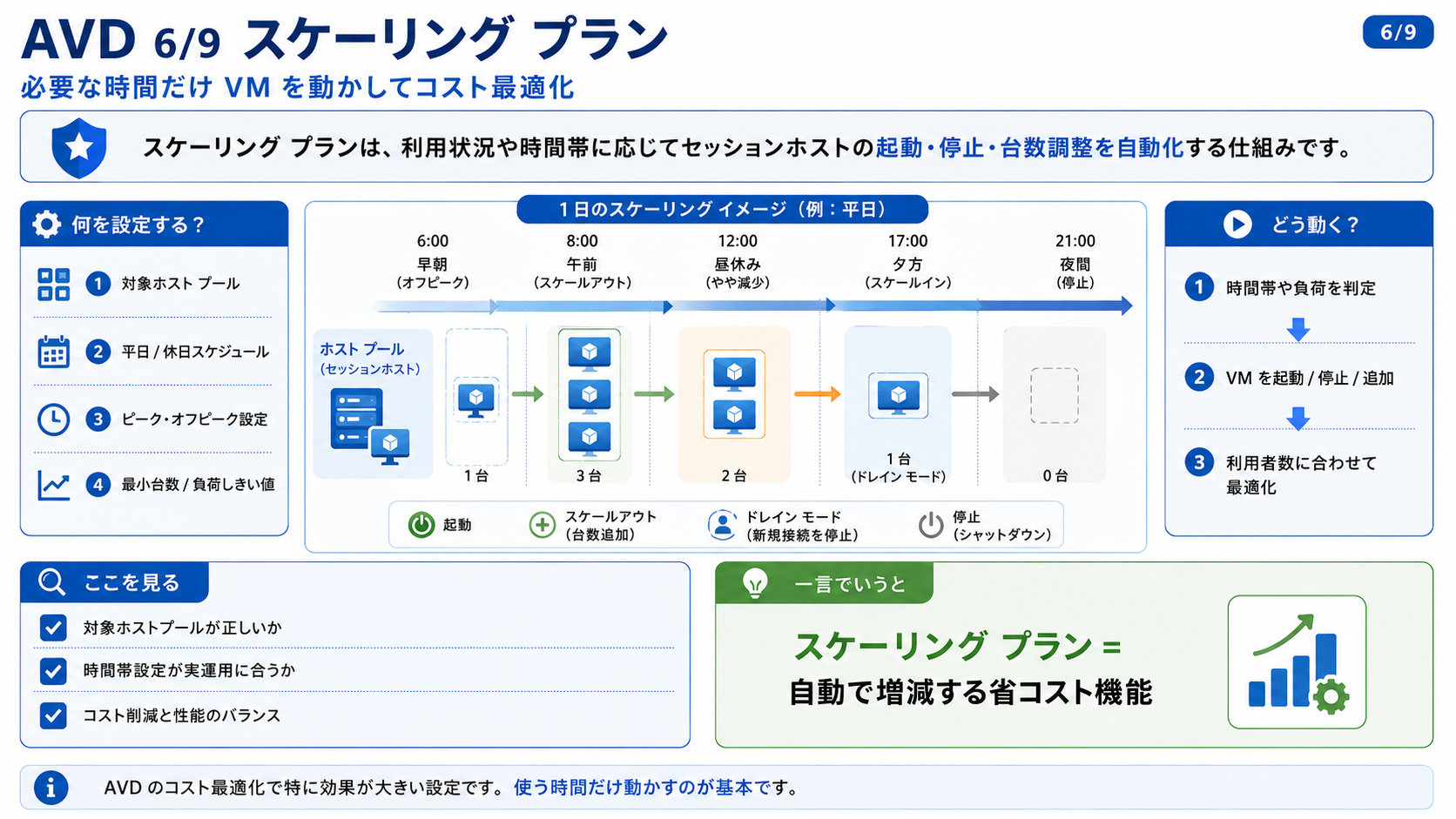Click step 3 circle 利用者数に合わせて最適化
This screenshot has height=819, width=1456.
(1199, 462)
